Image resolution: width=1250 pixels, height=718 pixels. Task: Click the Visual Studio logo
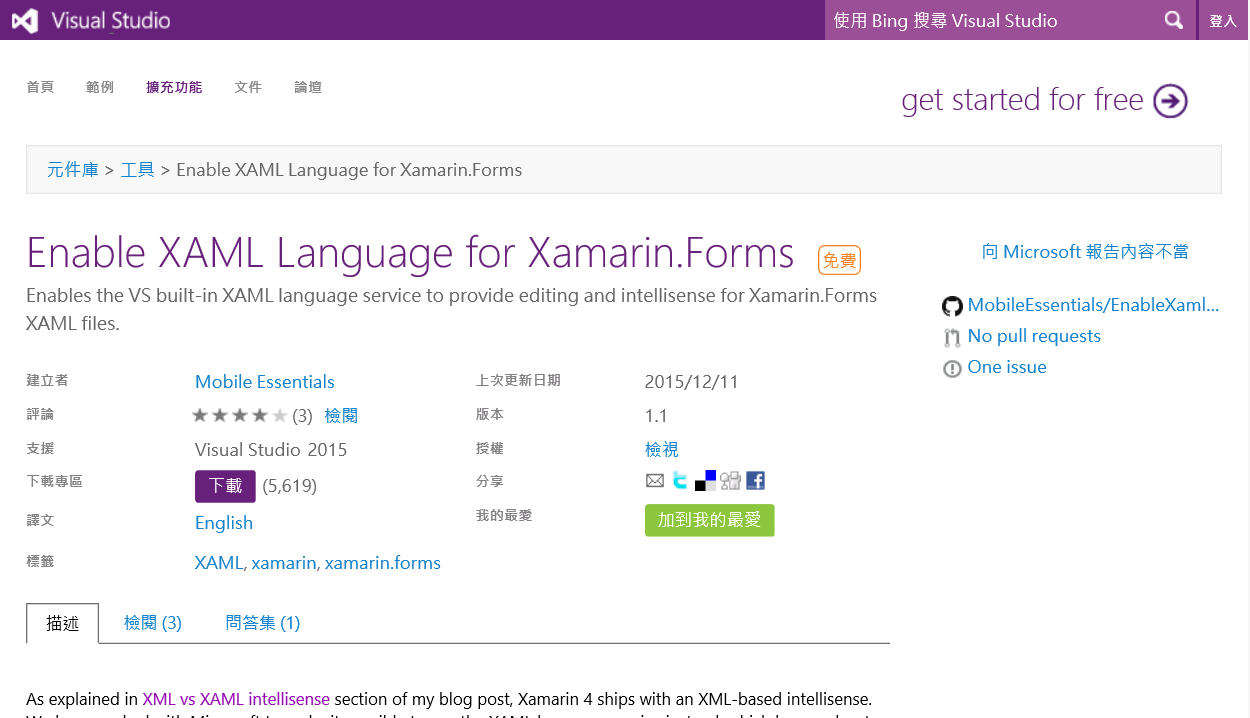tap(91, 20)
